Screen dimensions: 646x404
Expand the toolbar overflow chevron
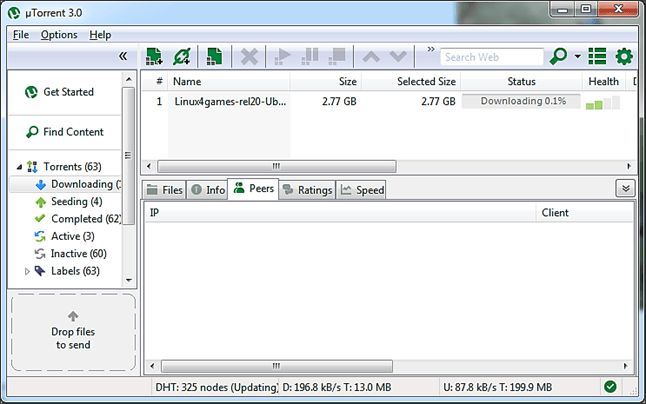point(431,49)
